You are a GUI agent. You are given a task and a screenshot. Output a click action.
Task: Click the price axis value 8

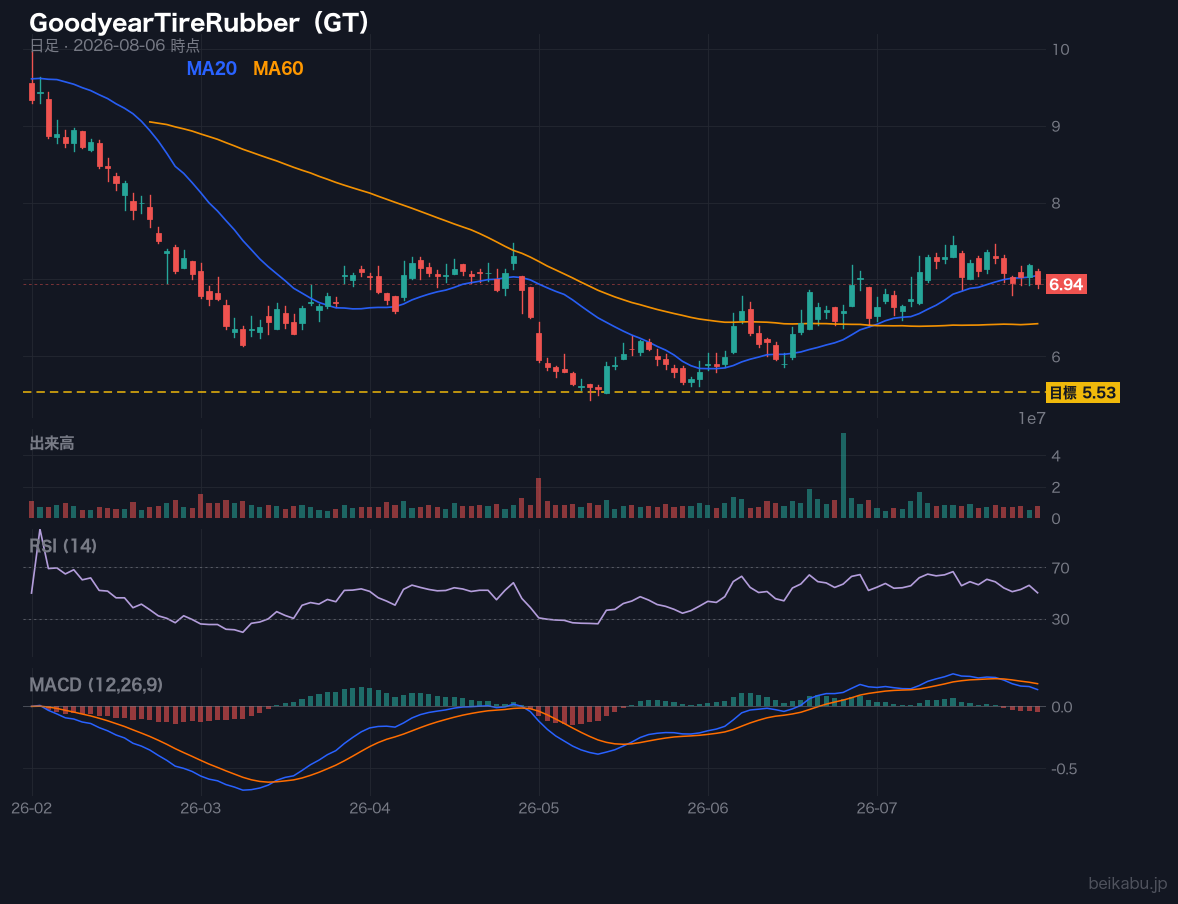click(x=1056, y=204)
